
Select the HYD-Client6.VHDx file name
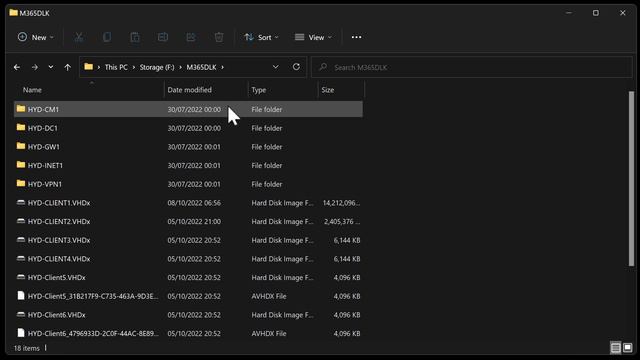[57, 315]
